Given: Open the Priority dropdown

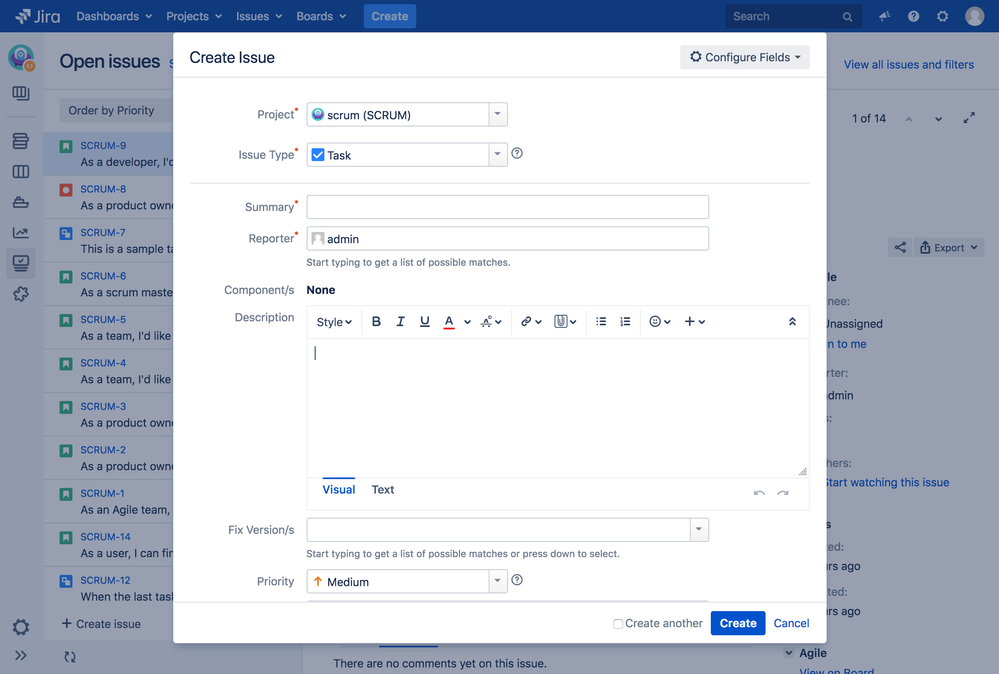Looking at the screenshot, I should click(x=406, y=582).
